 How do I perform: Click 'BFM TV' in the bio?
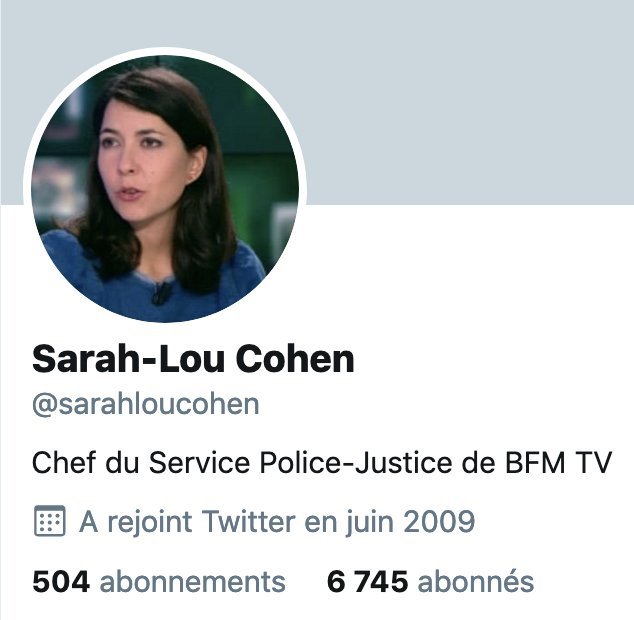558,463
